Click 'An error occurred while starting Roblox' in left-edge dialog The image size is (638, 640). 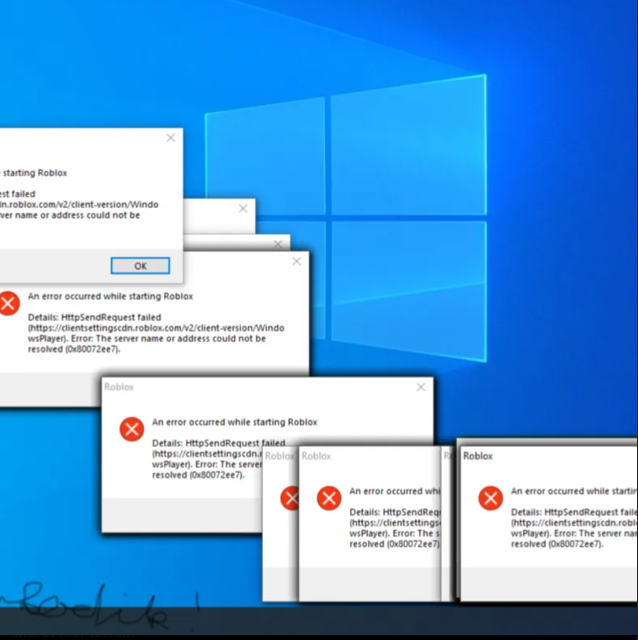pos(110,296)
